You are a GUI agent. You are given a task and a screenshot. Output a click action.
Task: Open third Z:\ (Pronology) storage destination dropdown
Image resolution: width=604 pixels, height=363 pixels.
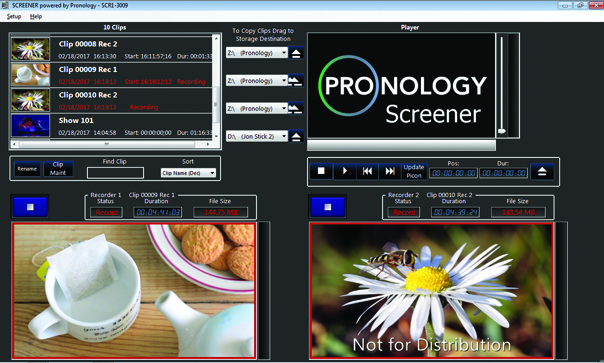coord(257,109)
